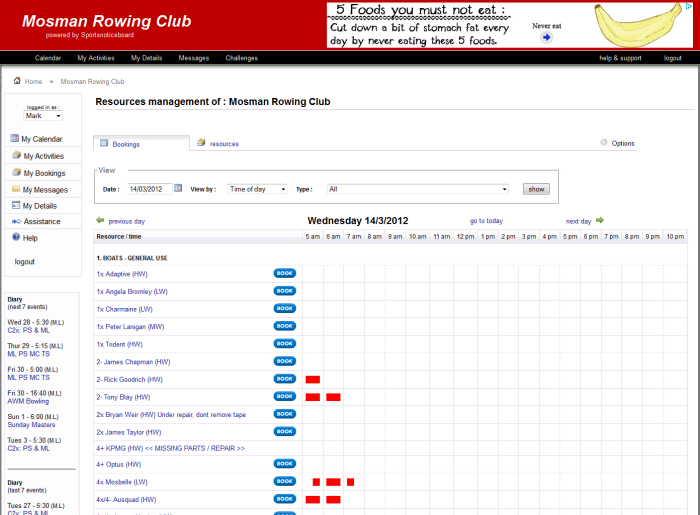Click Ausquad 5 am red booking block
Image resolution: width=700 pixels, height=515 pixels.
point(312,499)
